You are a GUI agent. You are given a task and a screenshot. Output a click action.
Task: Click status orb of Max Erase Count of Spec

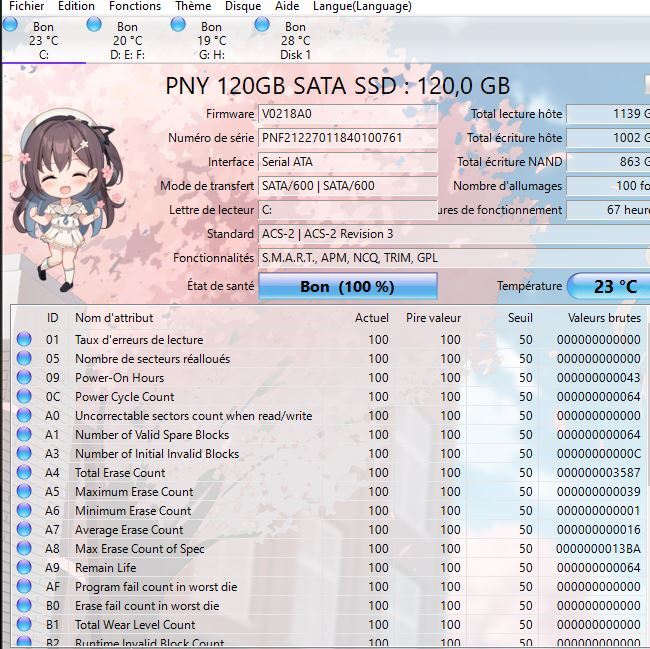tap(24, 548)
